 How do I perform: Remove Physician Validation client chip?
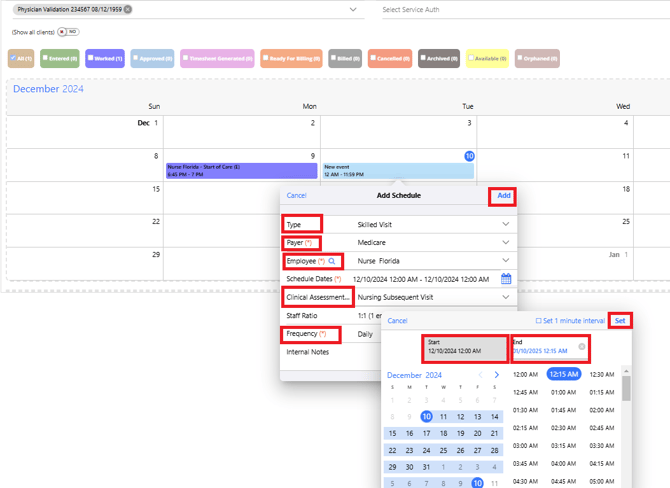coord(128,9)
